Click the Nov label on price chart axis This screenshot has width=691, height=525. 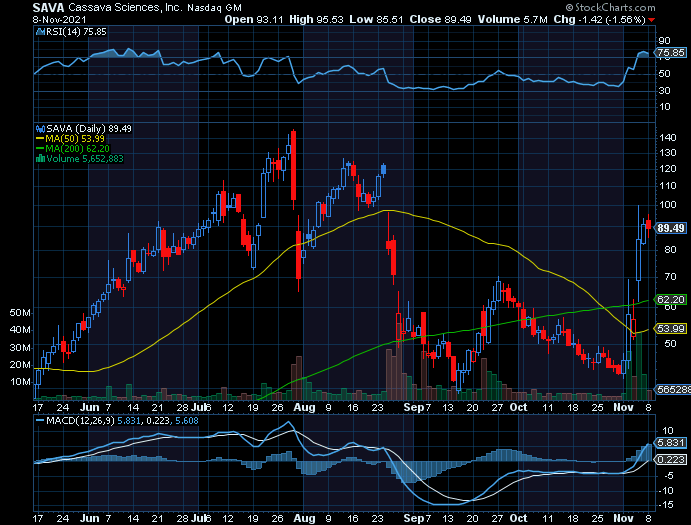coord(623,407)
